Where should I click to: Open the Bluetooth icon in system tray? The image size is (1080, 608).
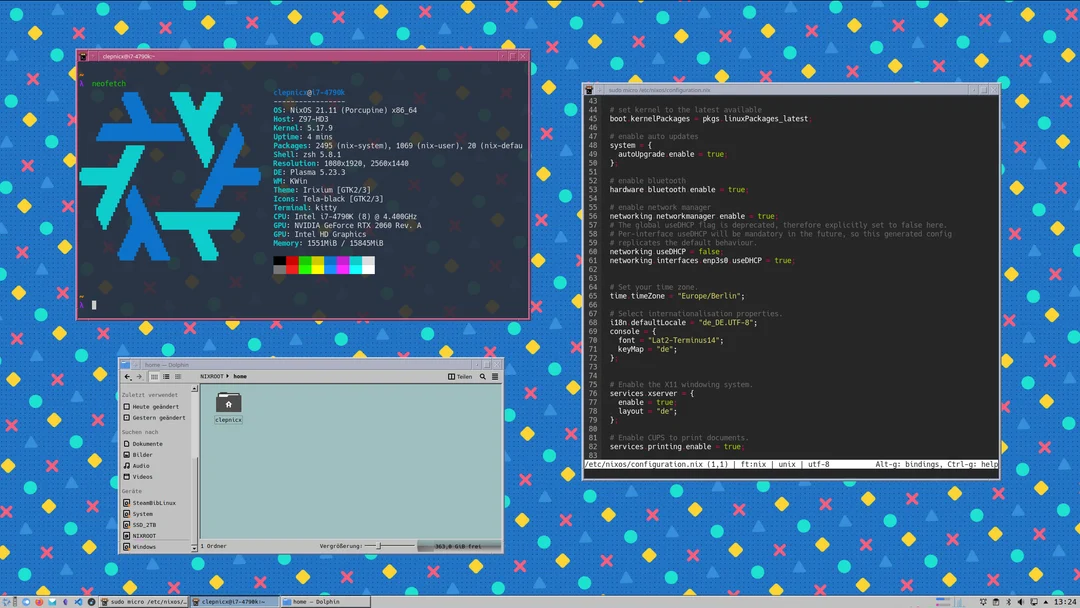tap(1008, 601)
